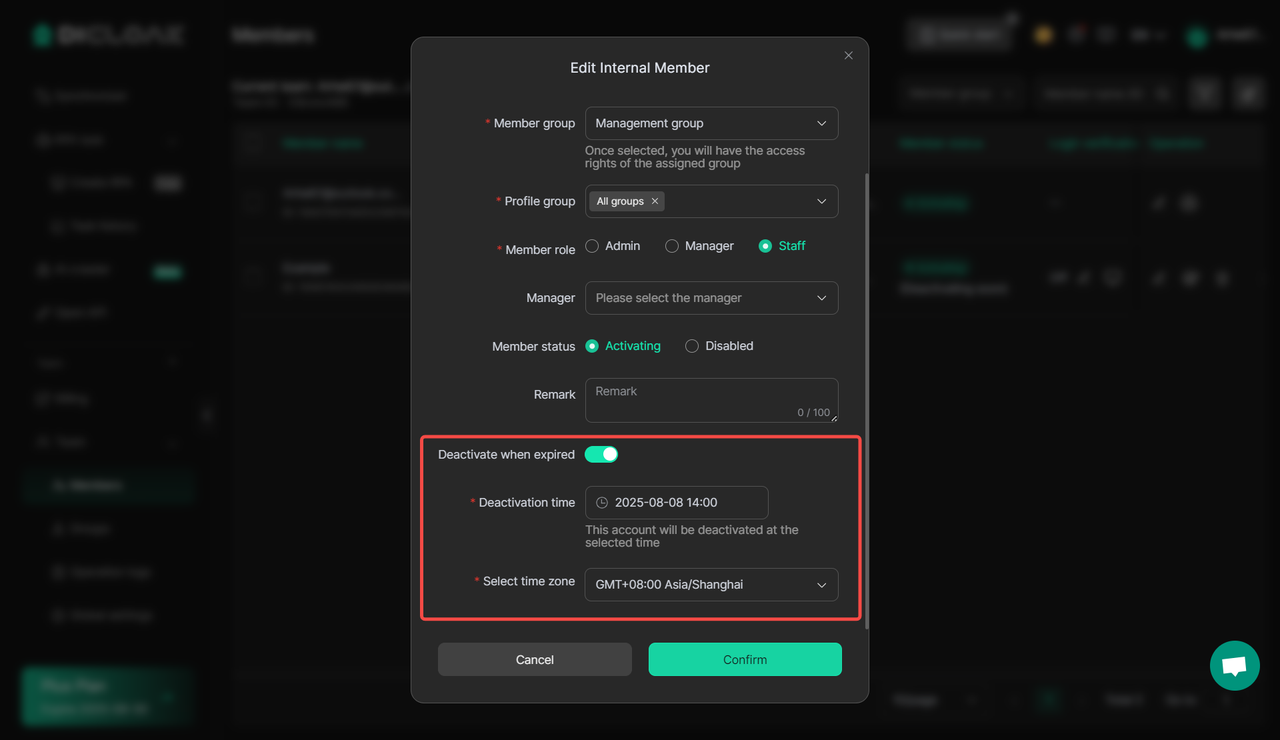Choose the Staff member role
Viewport: 1280px width, 740px height.
tap(782, 246)
